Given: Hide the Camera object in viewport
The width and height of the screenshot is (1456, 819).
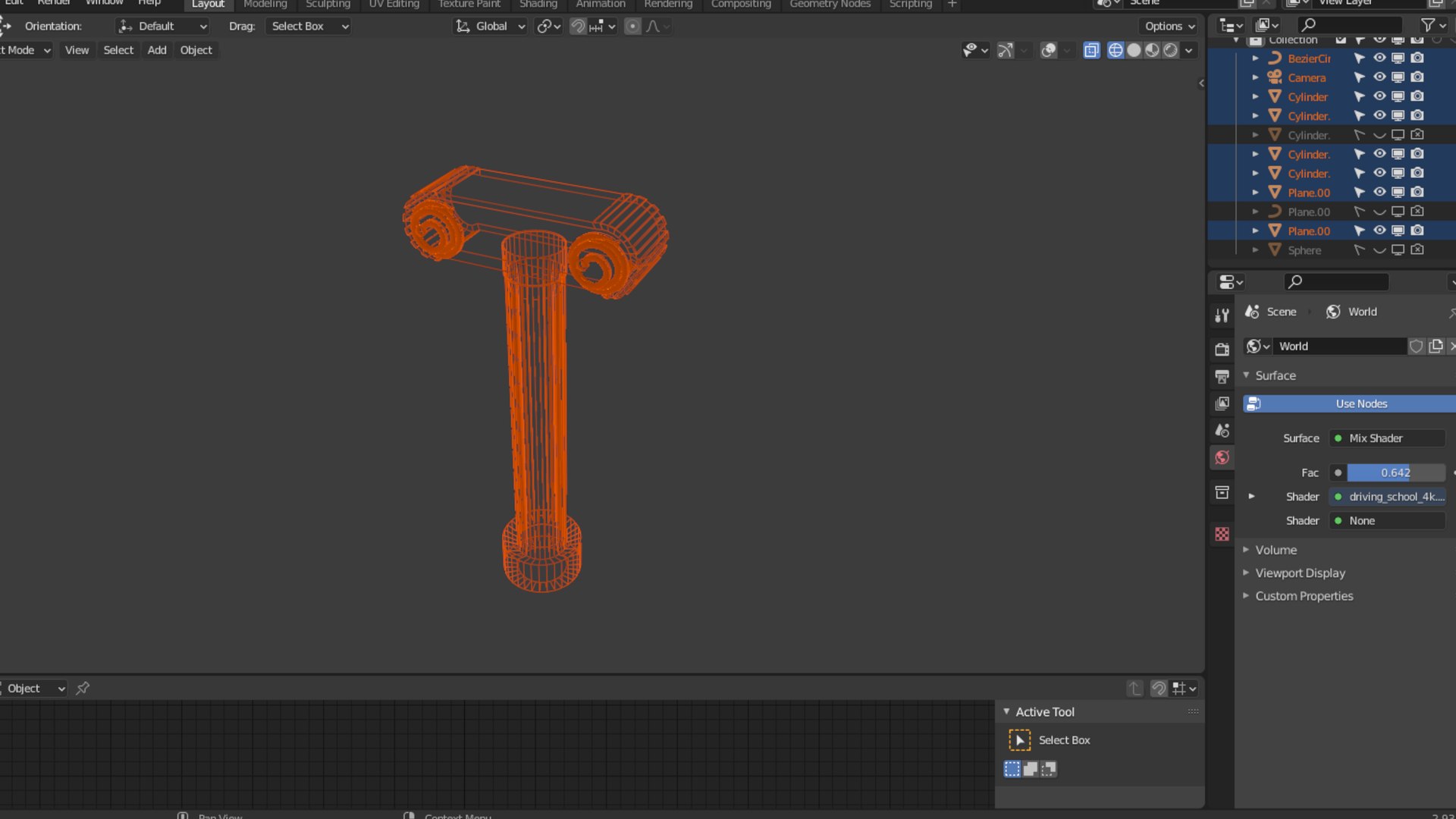Looking at the screenshot, I should coord(1379,77).
